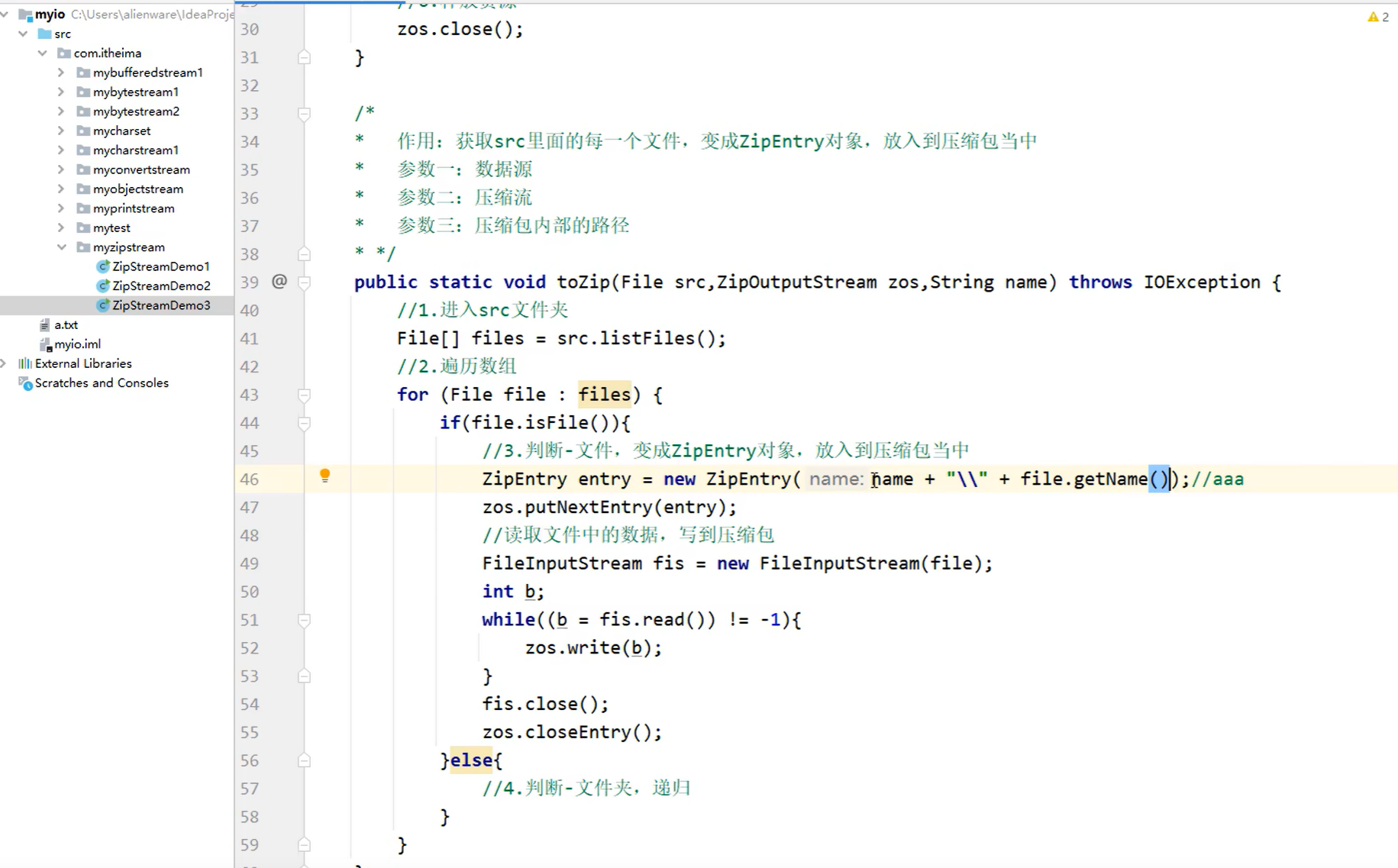Collapse the com.itheima package

[43, 53]
